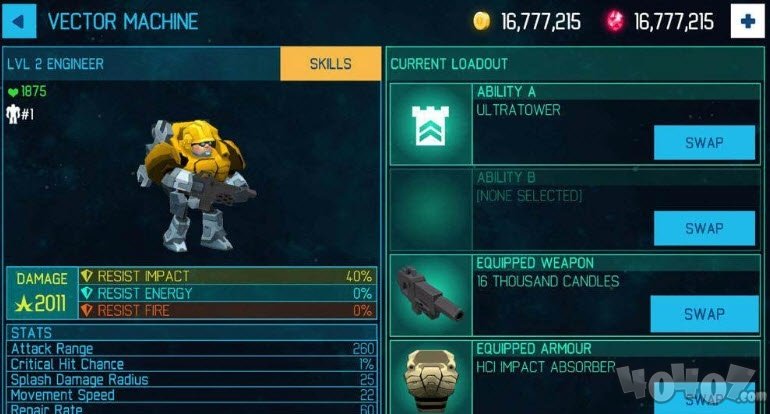Select the Resist Fire row
Image resolution: width=770 pixels, height=414 pixels.
pos(227,310)
